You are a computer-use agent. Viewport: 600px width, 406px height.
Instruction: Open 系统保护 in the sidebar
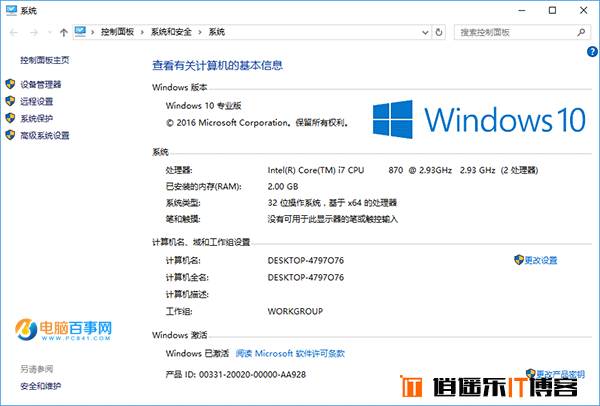pos(37,119)
